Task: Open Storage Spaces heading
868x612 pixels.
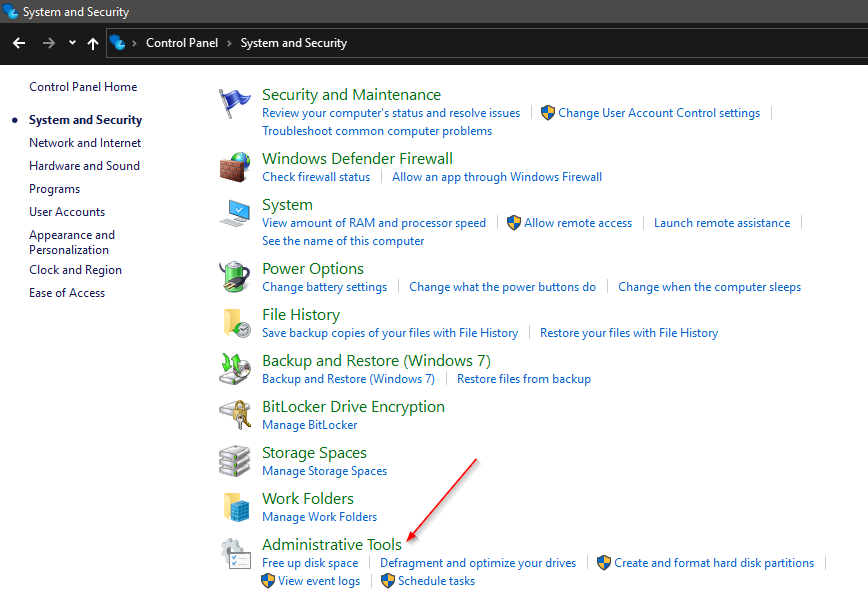Action: [x=314, y=453]
